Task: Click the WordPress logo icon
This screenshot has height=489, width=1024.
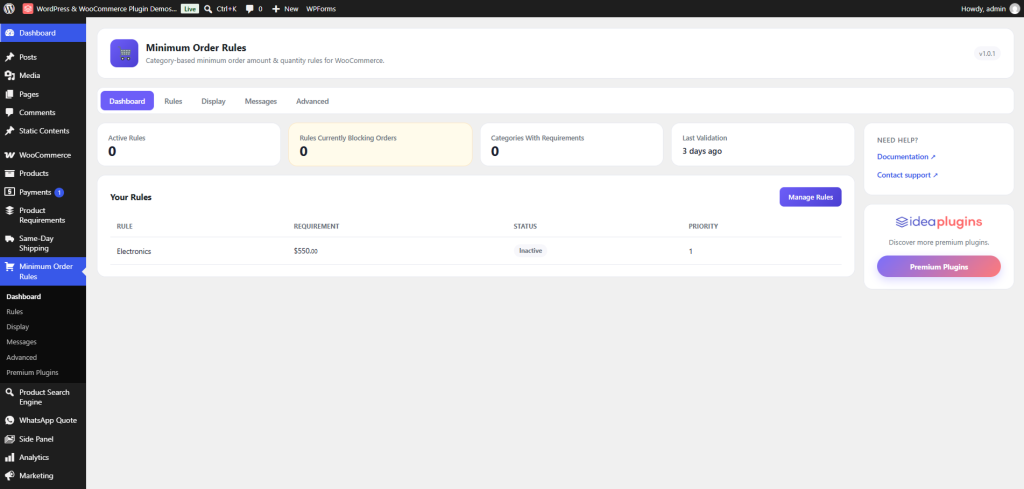Action: click(x=9, y=8)
